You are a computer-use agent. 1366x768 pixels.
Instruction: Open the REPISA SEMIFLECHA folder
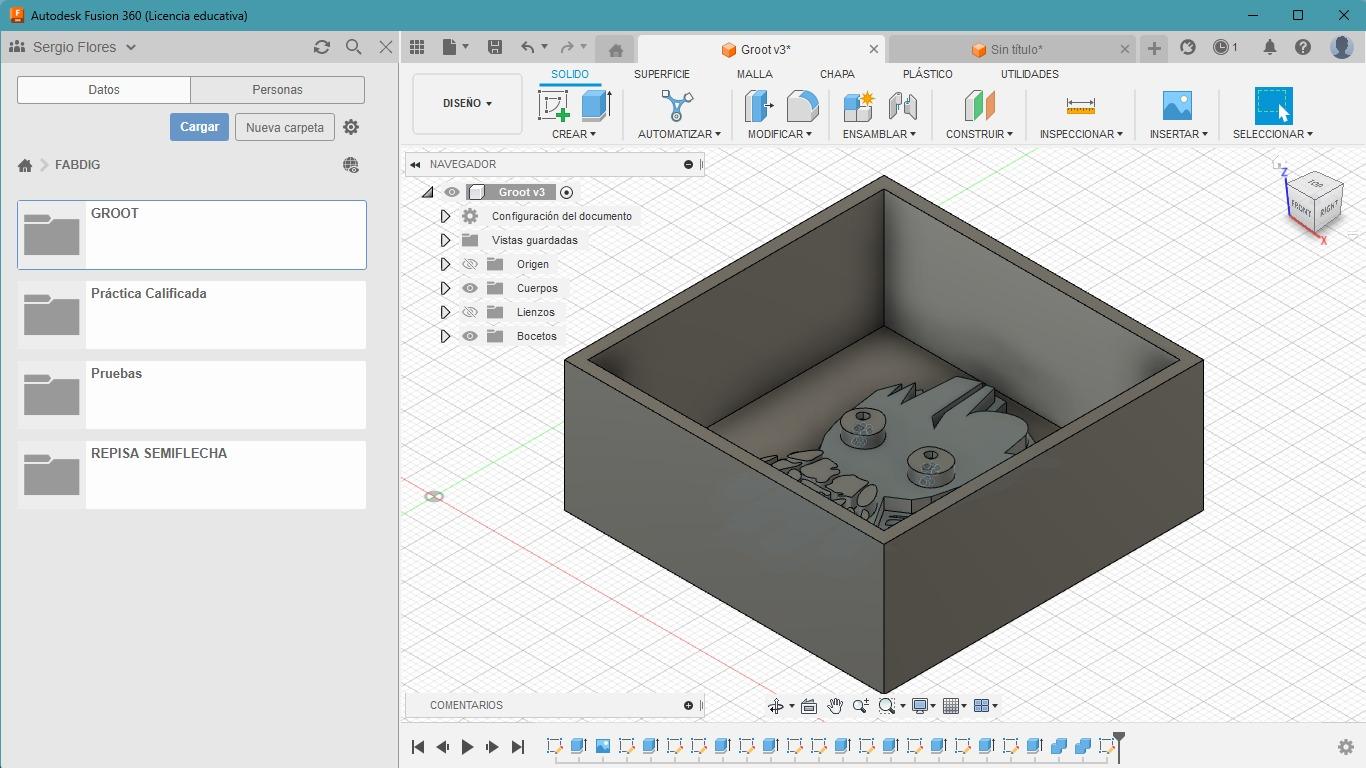tap(192, 475)
